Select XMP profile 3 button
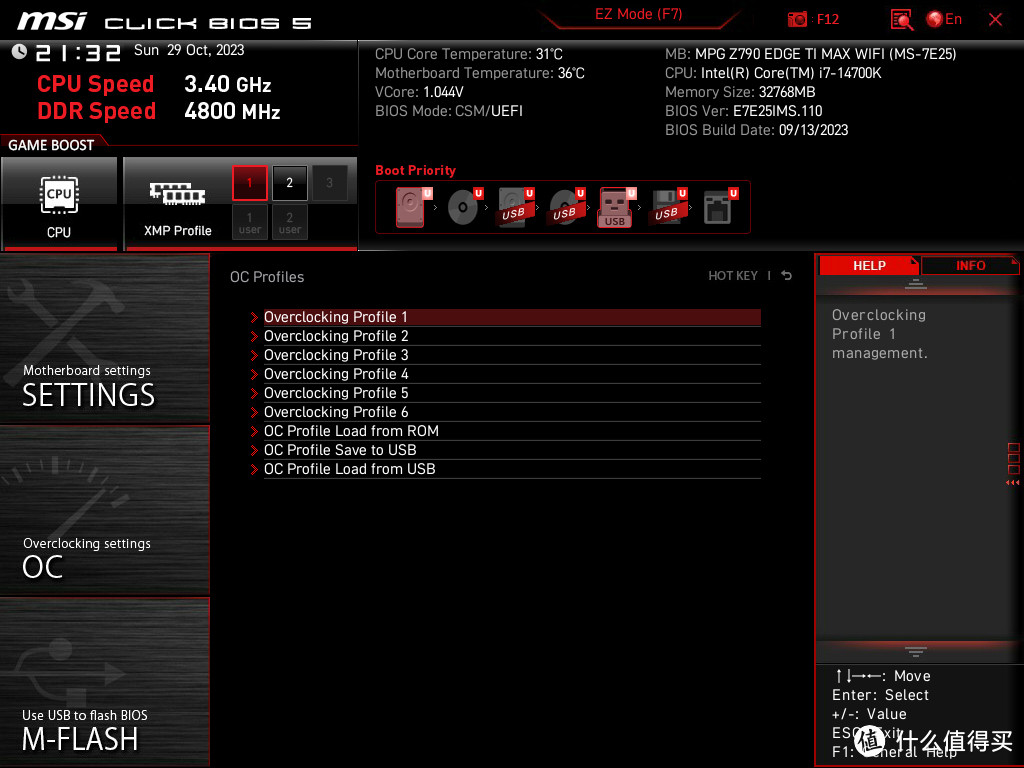Viewport: 1024px width, 768px height. (329, 183)
